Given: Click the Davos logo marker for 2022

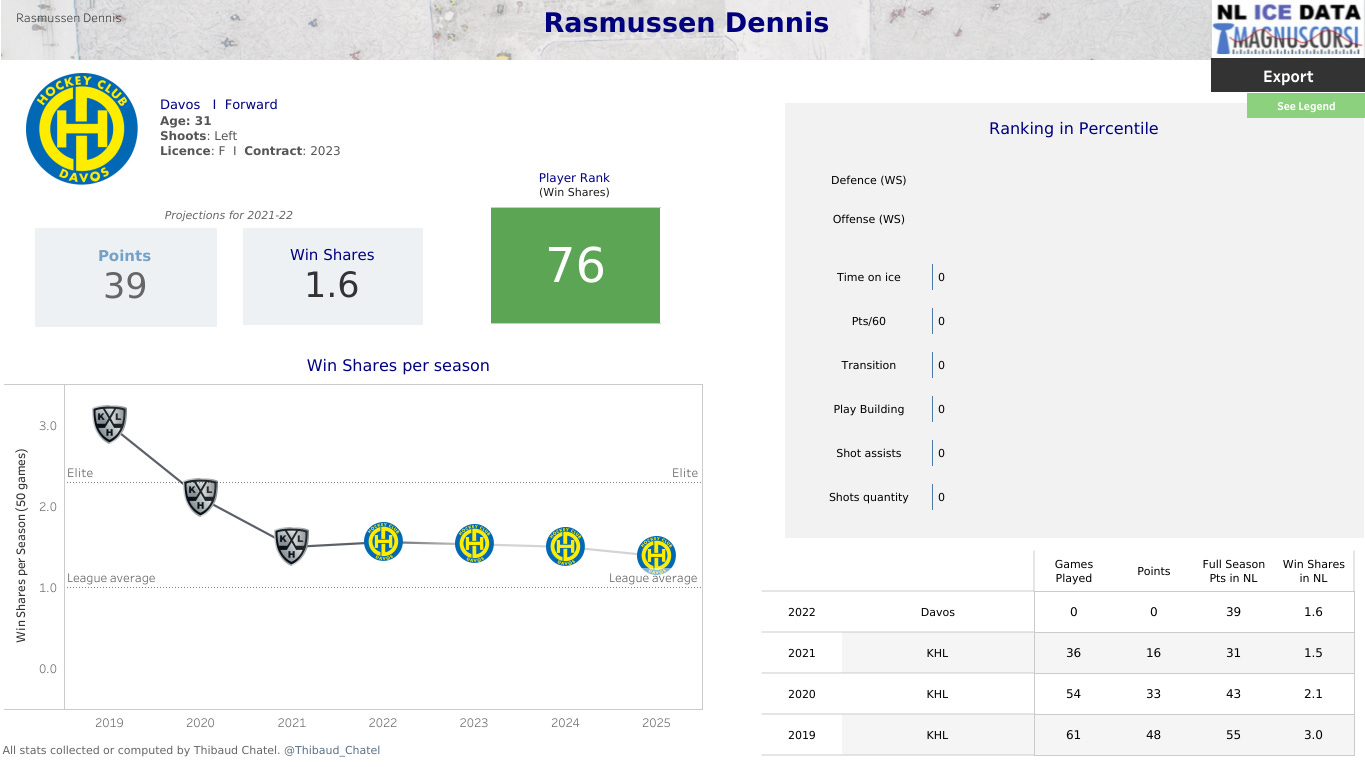Looking at the screenshot, I should (x=383, y=542).
